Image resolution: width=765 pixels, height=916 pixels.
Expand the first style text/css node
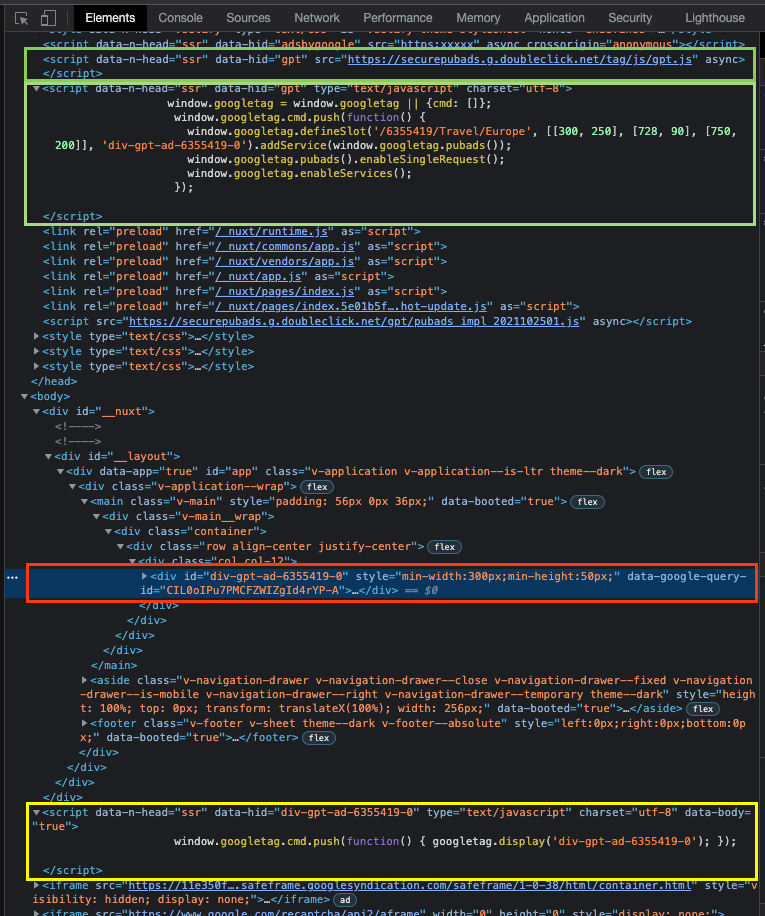click(x=37, y=336)
